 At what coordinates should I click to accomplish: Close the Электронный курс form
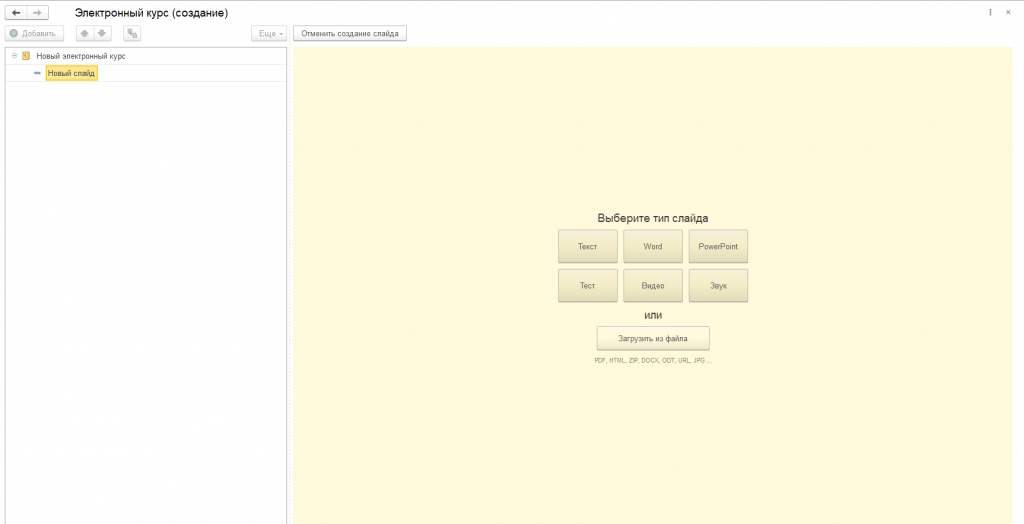pos(1008,12)
